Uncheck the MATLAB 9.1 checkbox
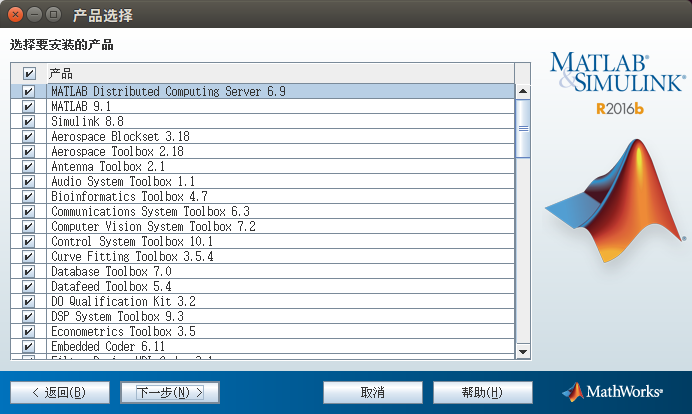The width and height of the screenshot is (692, 414). (x=28, y=106)
